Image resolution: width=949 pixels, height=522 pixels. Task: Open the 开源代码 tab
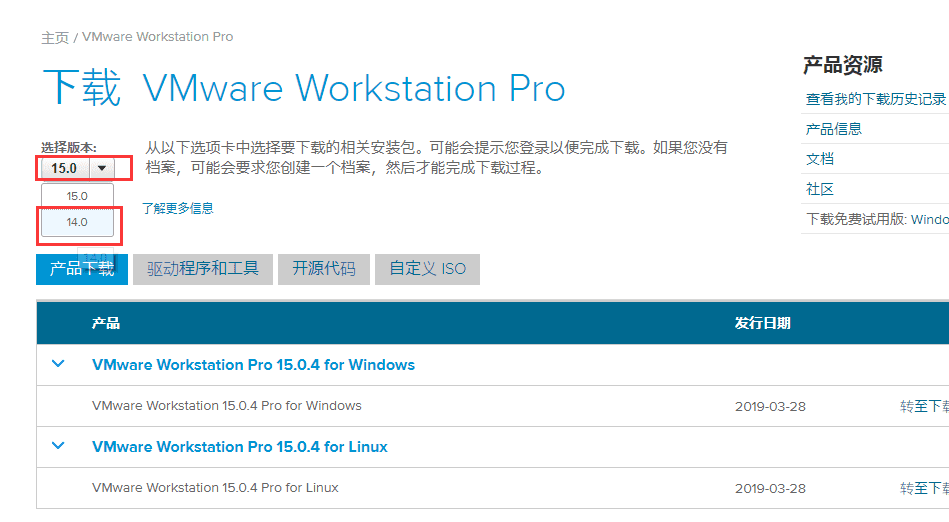click(x=324, y=269)
